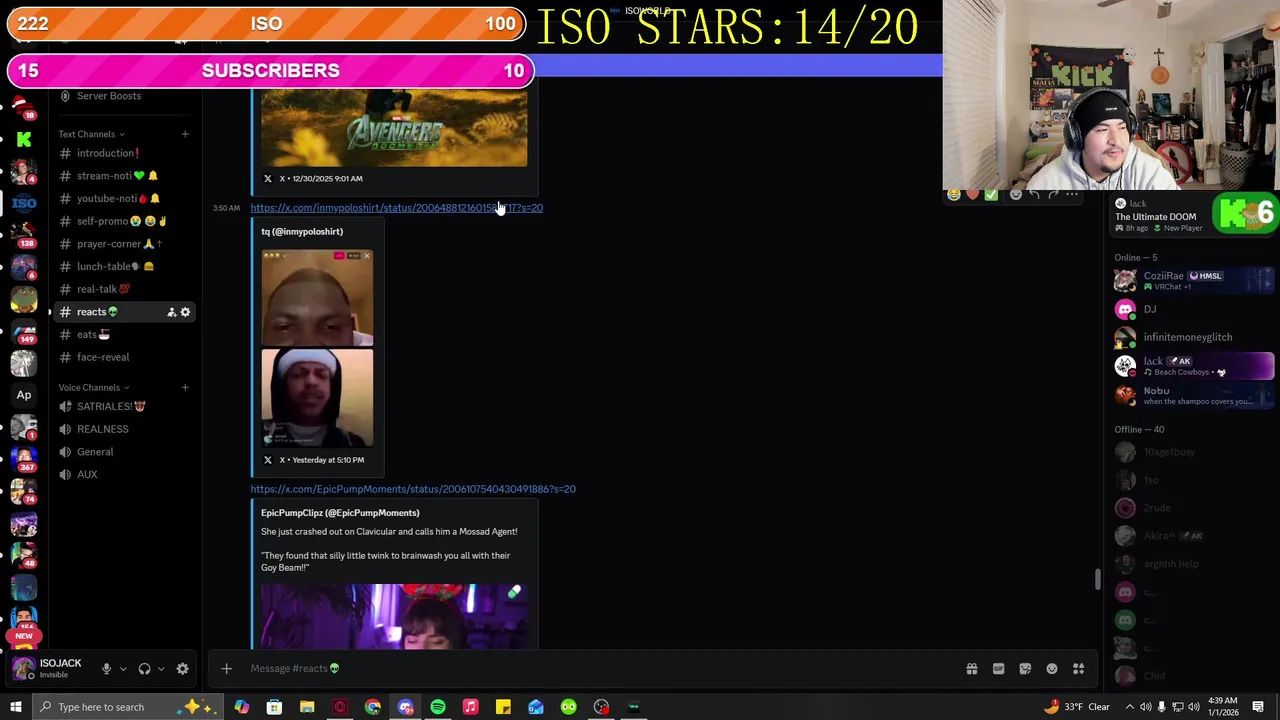This screenshot has height=720, width=1280.
Task: Open the Windows notification center
Action: pos(1258,707)
